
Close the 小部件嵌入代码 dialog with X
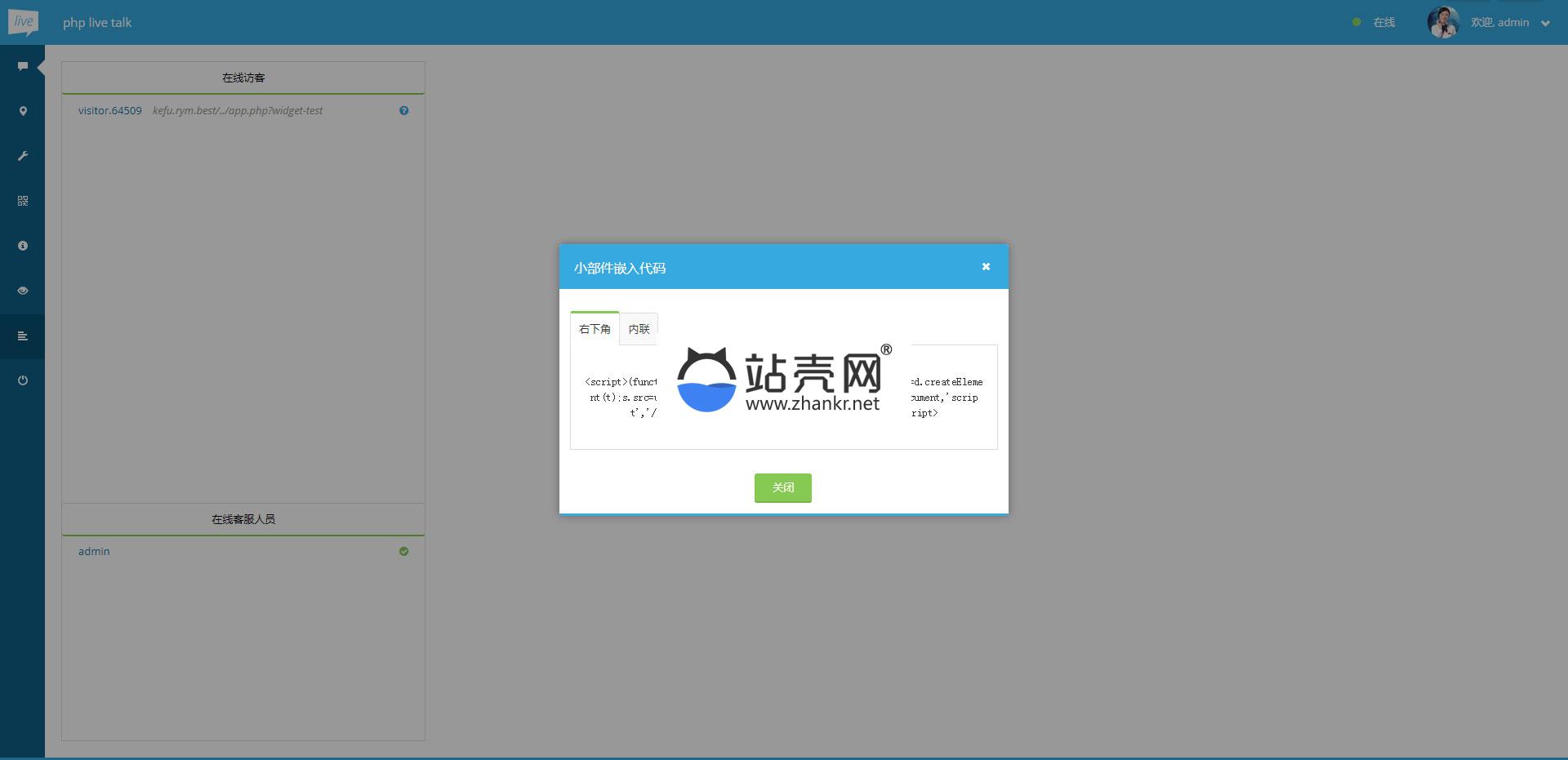(986, 266)
